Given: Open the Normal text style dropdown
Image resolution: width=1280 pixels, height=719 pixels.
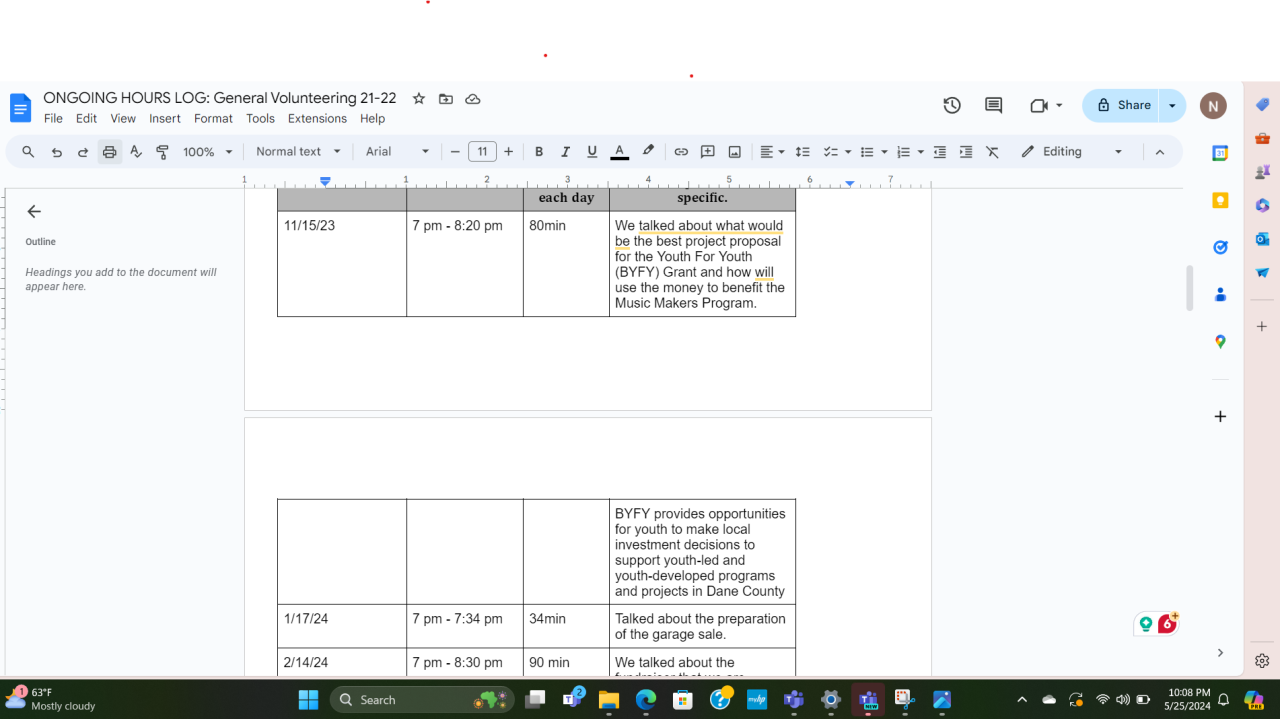Looking at the screenshot, I should click(298, 152).
